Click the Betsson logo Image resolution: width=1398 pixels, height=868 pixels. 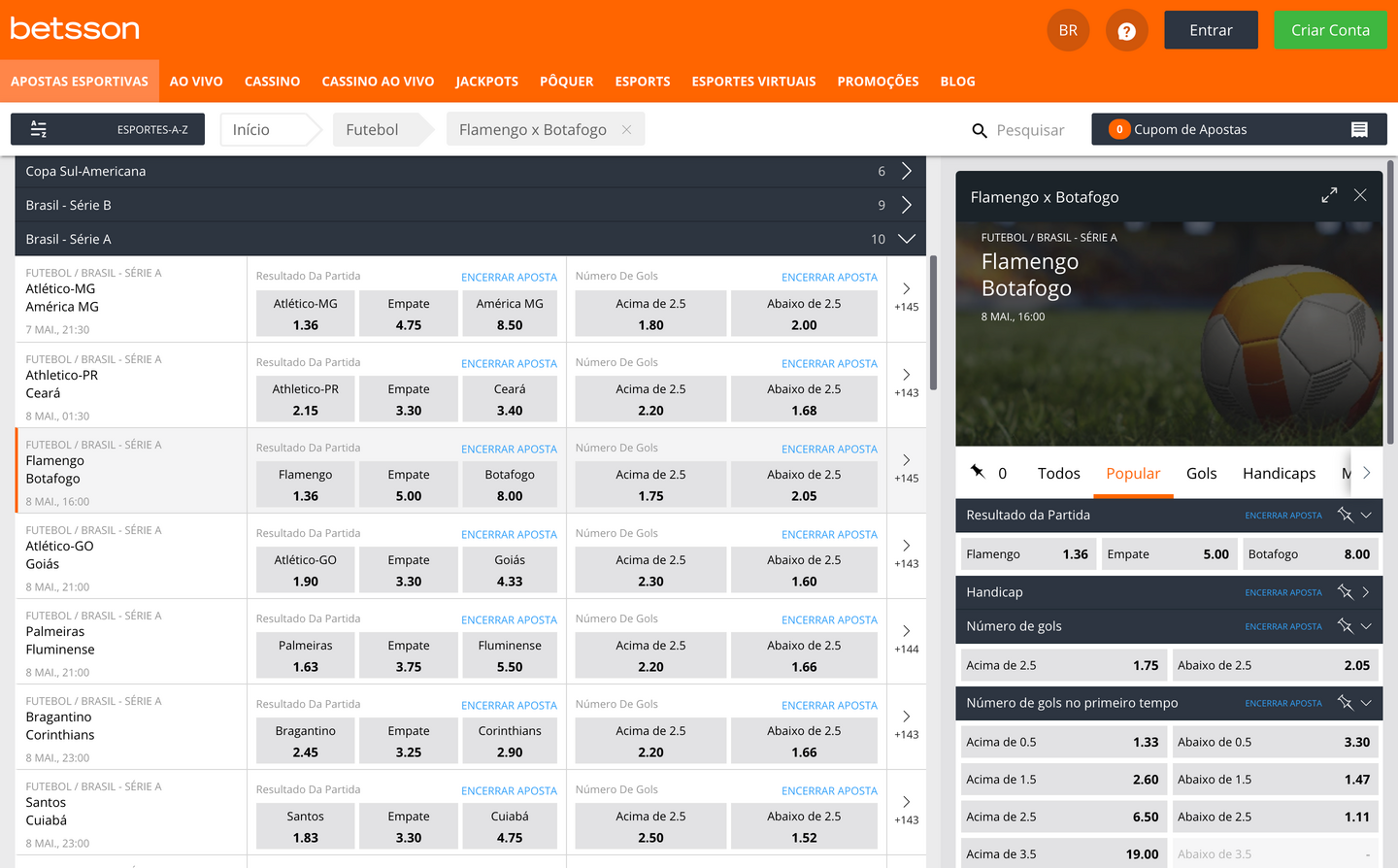coord(75,28)
